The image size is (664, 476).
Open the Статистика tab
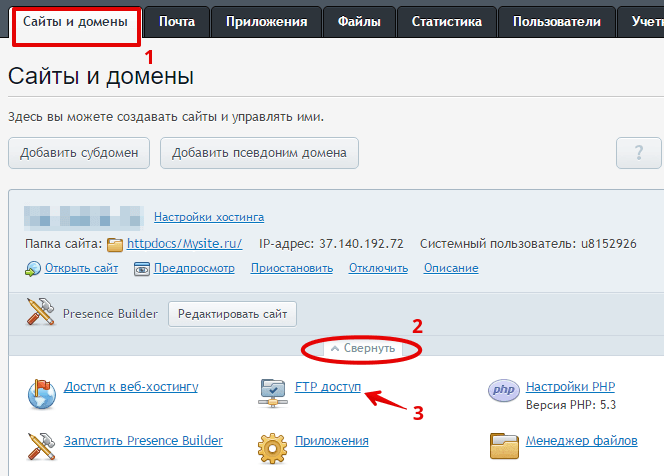447,22
